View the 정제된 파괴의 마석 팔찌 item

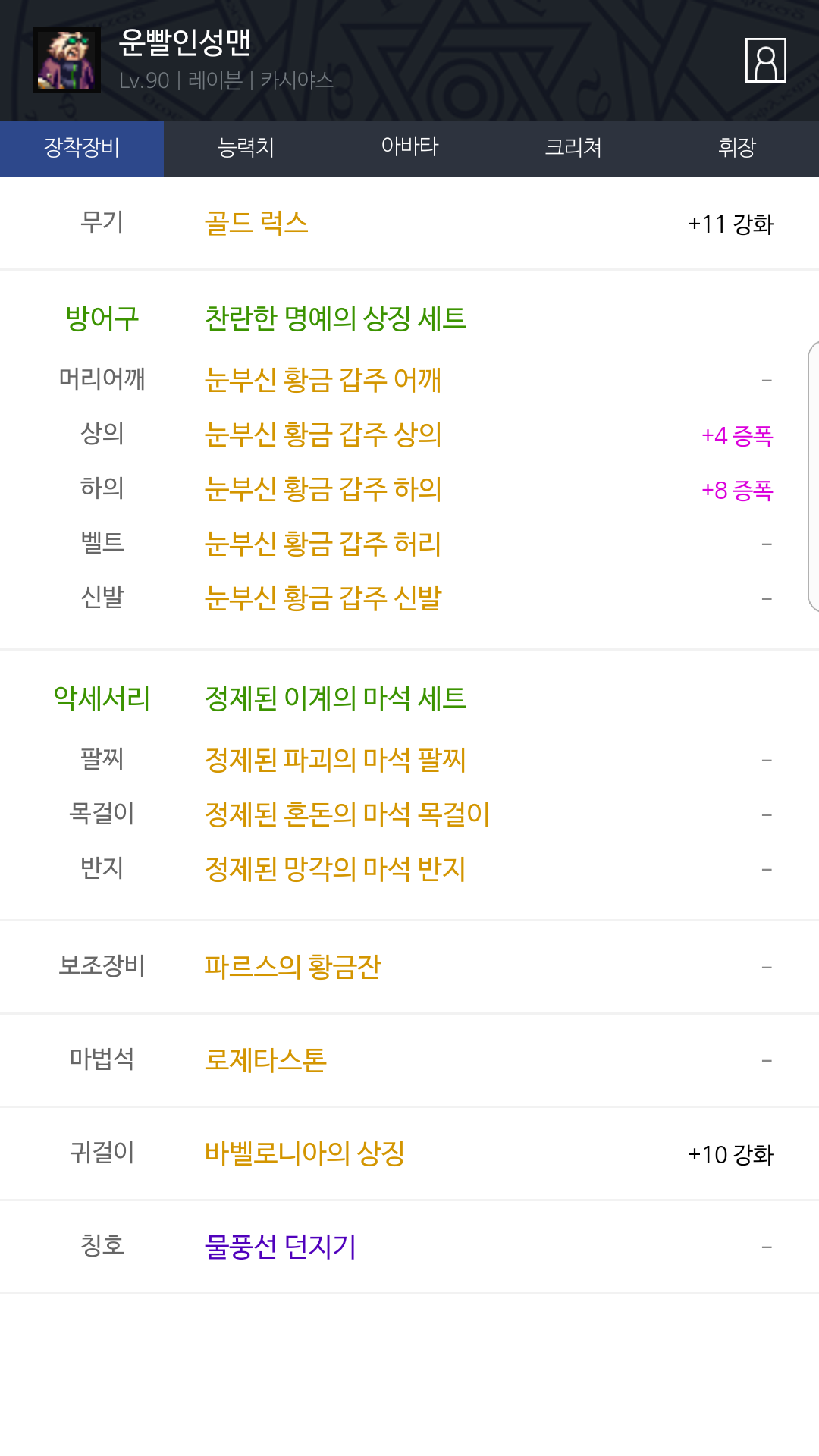334,760
